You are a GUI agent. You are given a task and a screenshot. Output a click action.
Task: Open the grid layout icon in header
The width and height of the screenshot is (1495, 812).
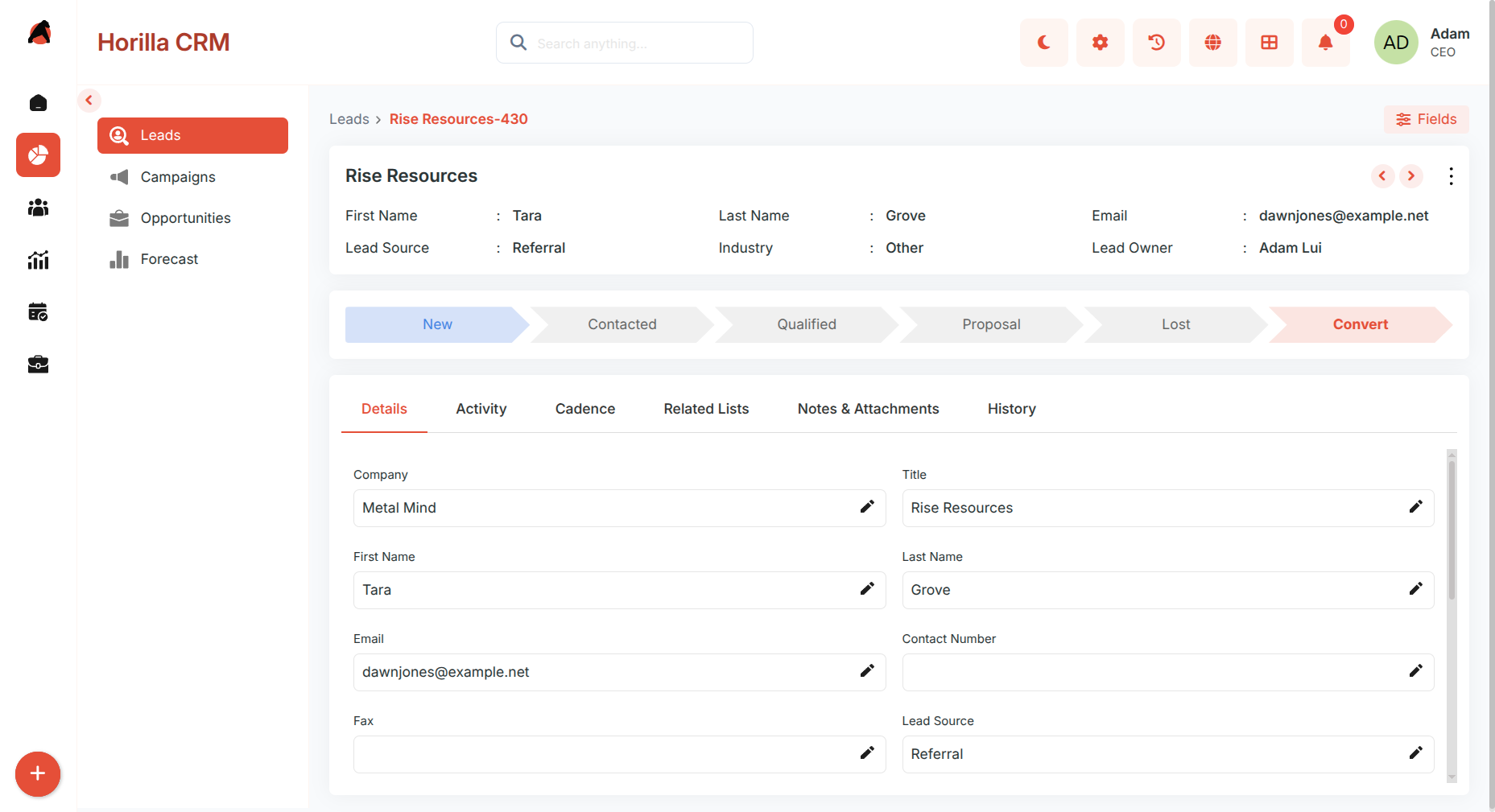1269,43
